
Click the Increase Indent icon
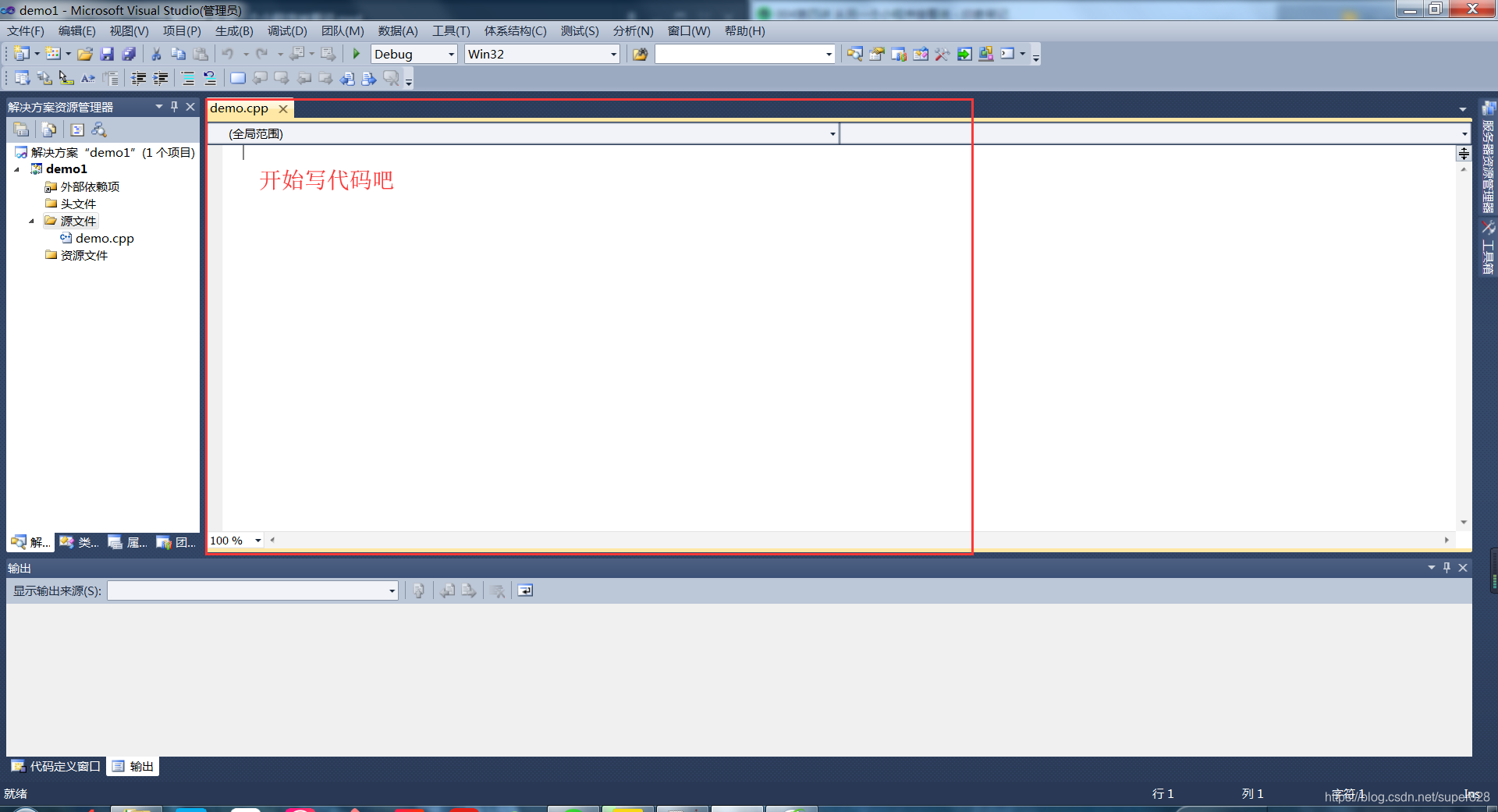(x=161, y=78)
